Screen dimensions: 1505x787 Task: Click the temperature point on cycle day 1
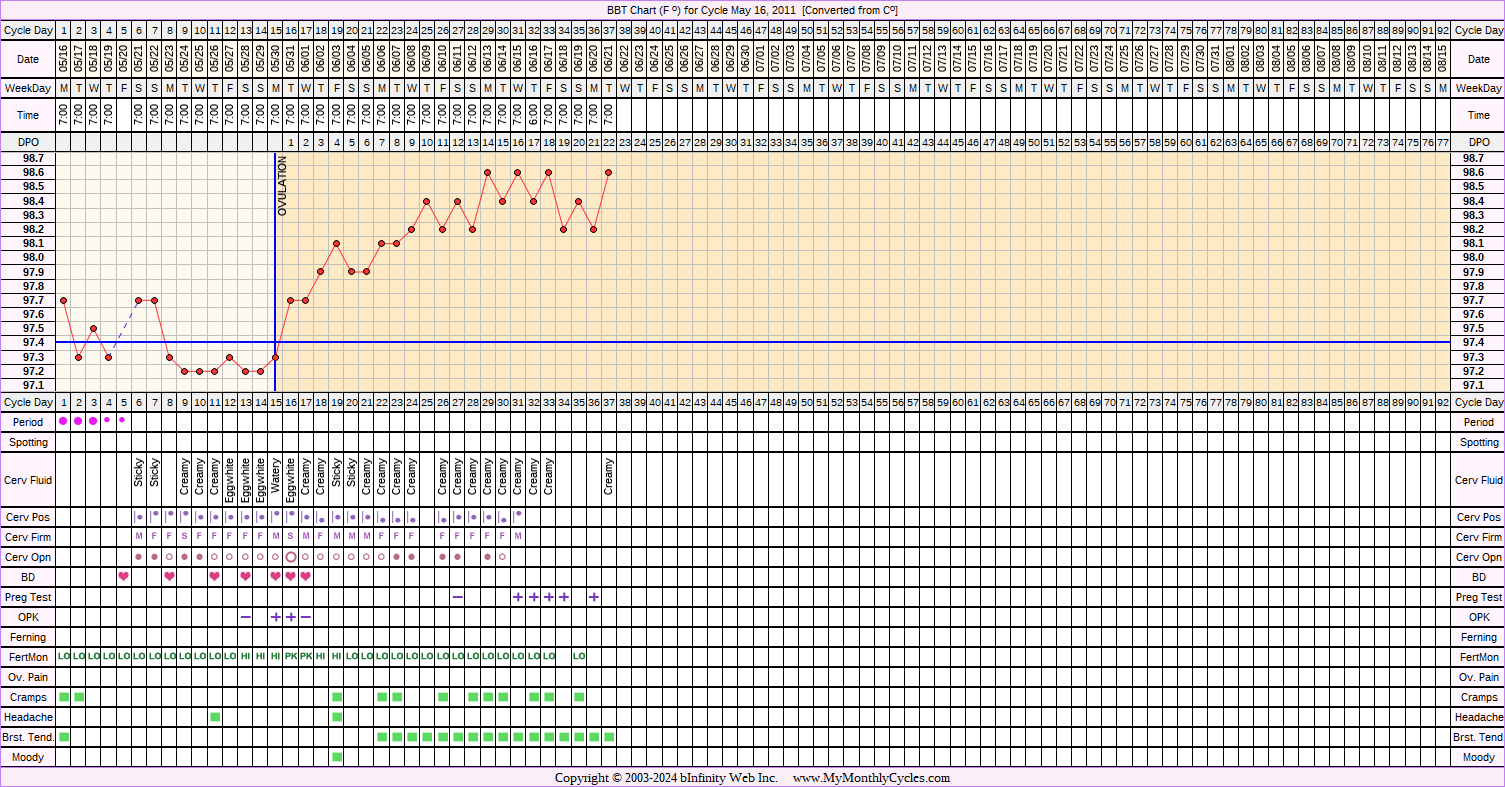click(63, 300)
